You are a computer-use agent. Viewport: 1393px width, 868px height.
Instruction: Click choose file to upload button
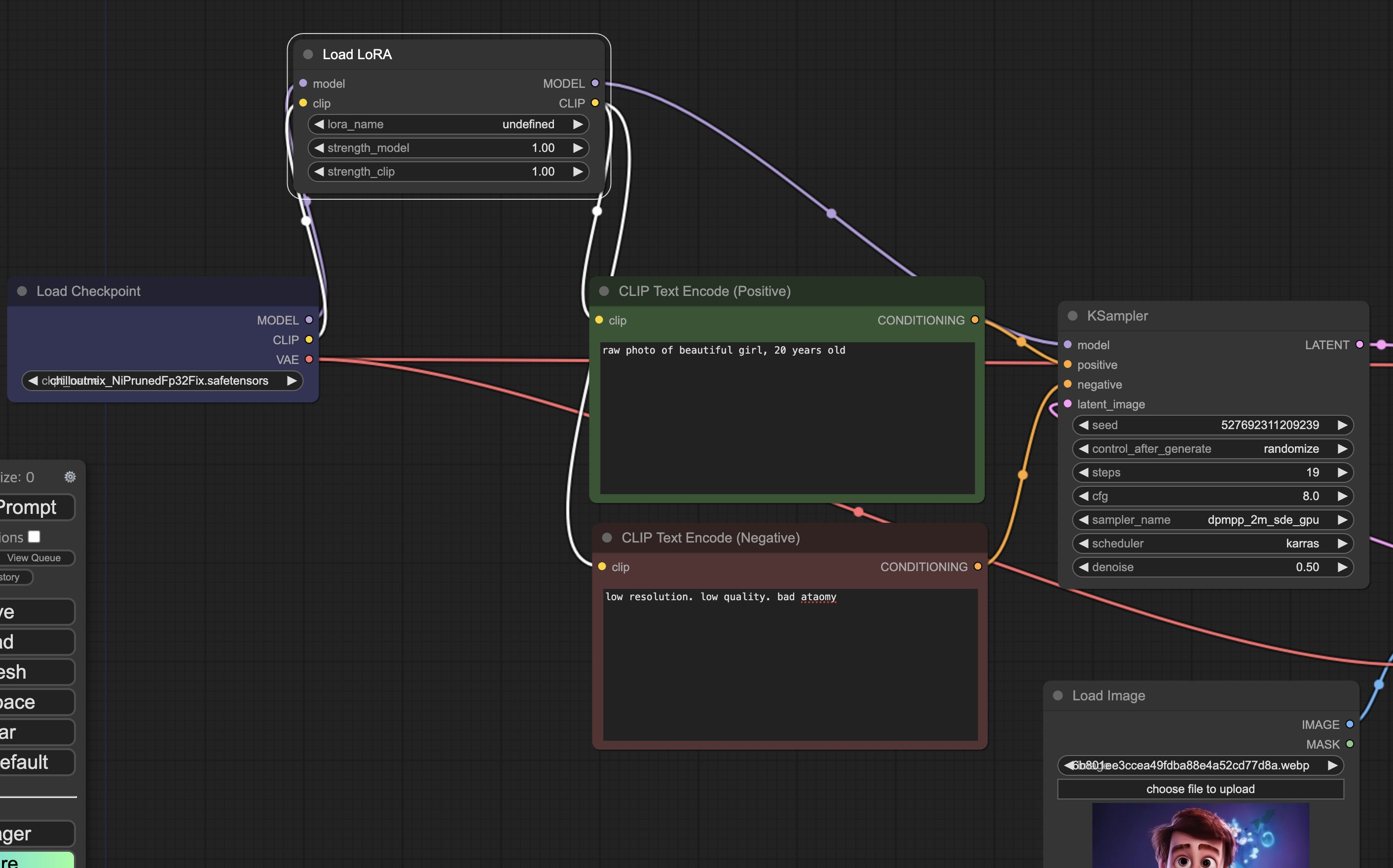pyautogui.click(x=1200, y=790)
